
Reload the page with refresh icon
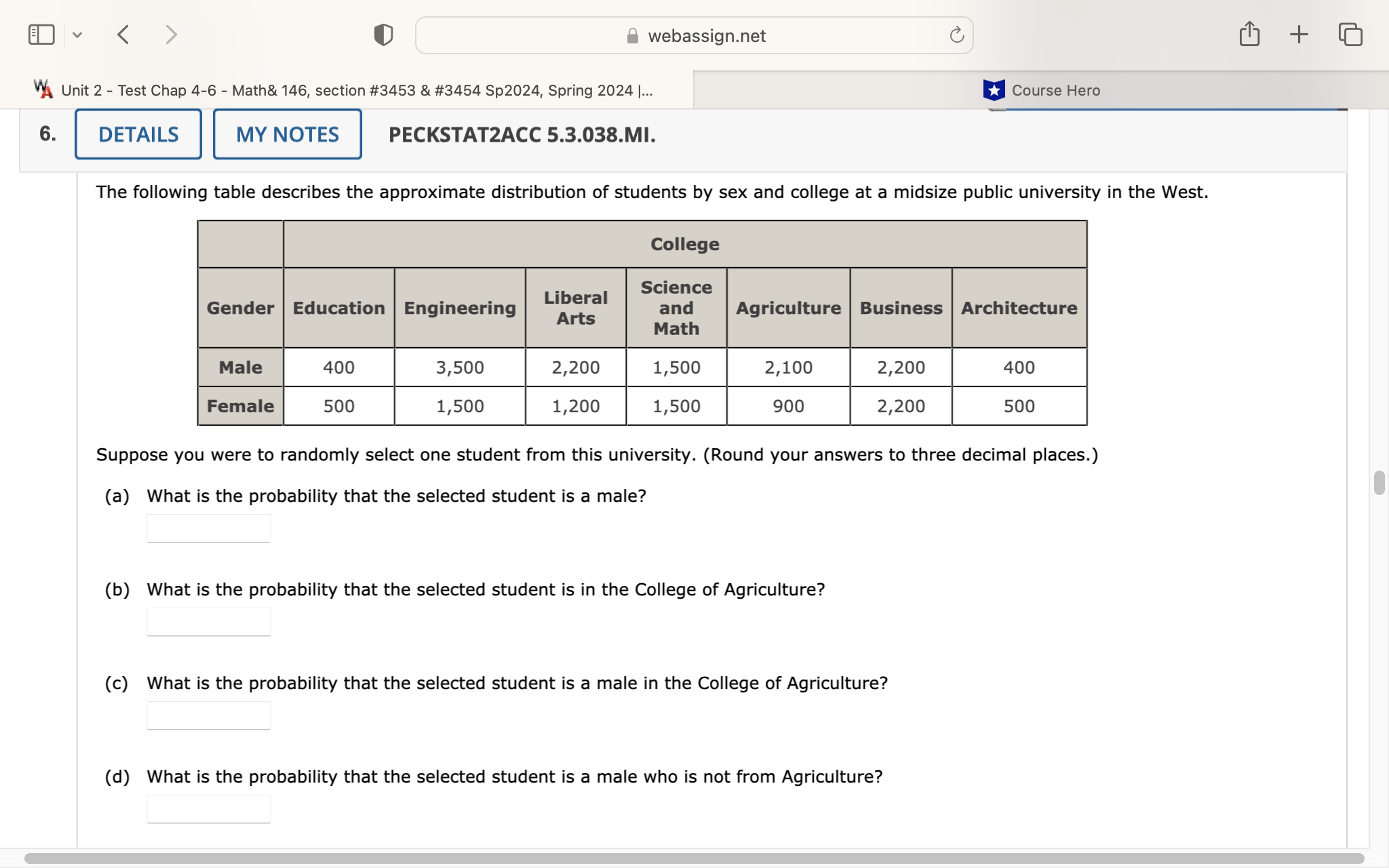[956, 35]
